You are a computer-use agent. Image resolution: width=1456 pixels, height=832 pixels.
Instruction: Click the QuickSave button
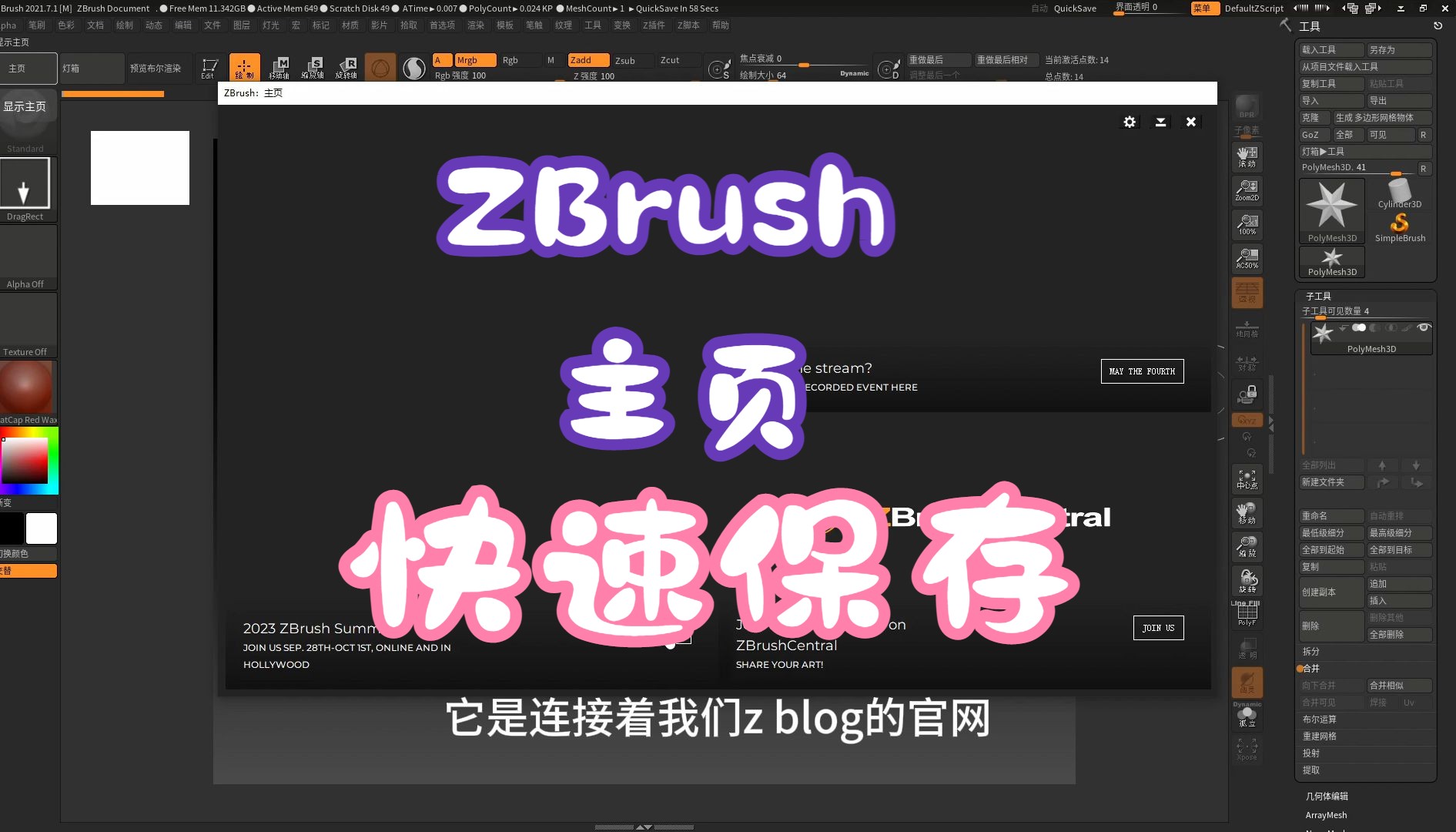tap(1075, 8)
